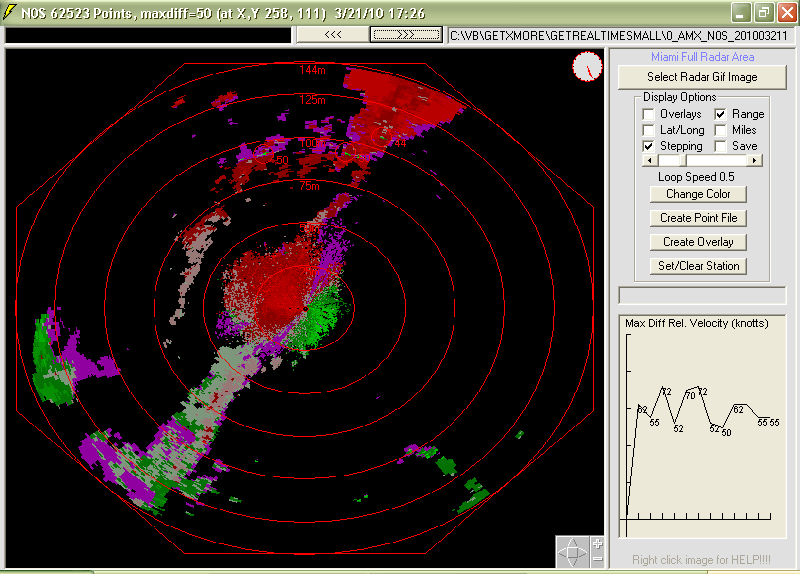Click the Change Color button
800x574 pixels.
tap(698, 194)
